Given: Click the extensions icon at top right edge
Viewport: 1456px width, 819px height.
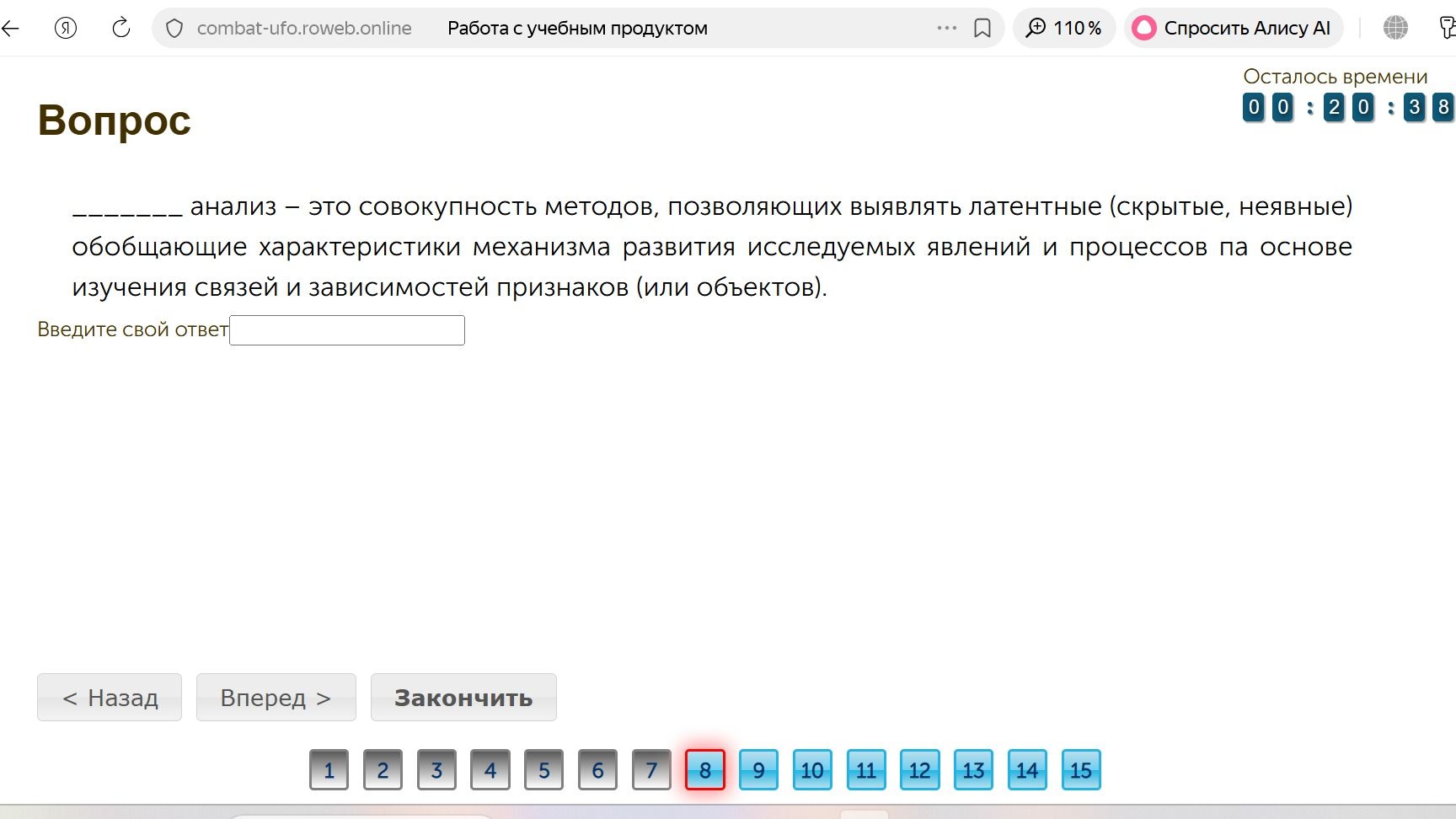Looking at the screenshot, I should 1448,28.
